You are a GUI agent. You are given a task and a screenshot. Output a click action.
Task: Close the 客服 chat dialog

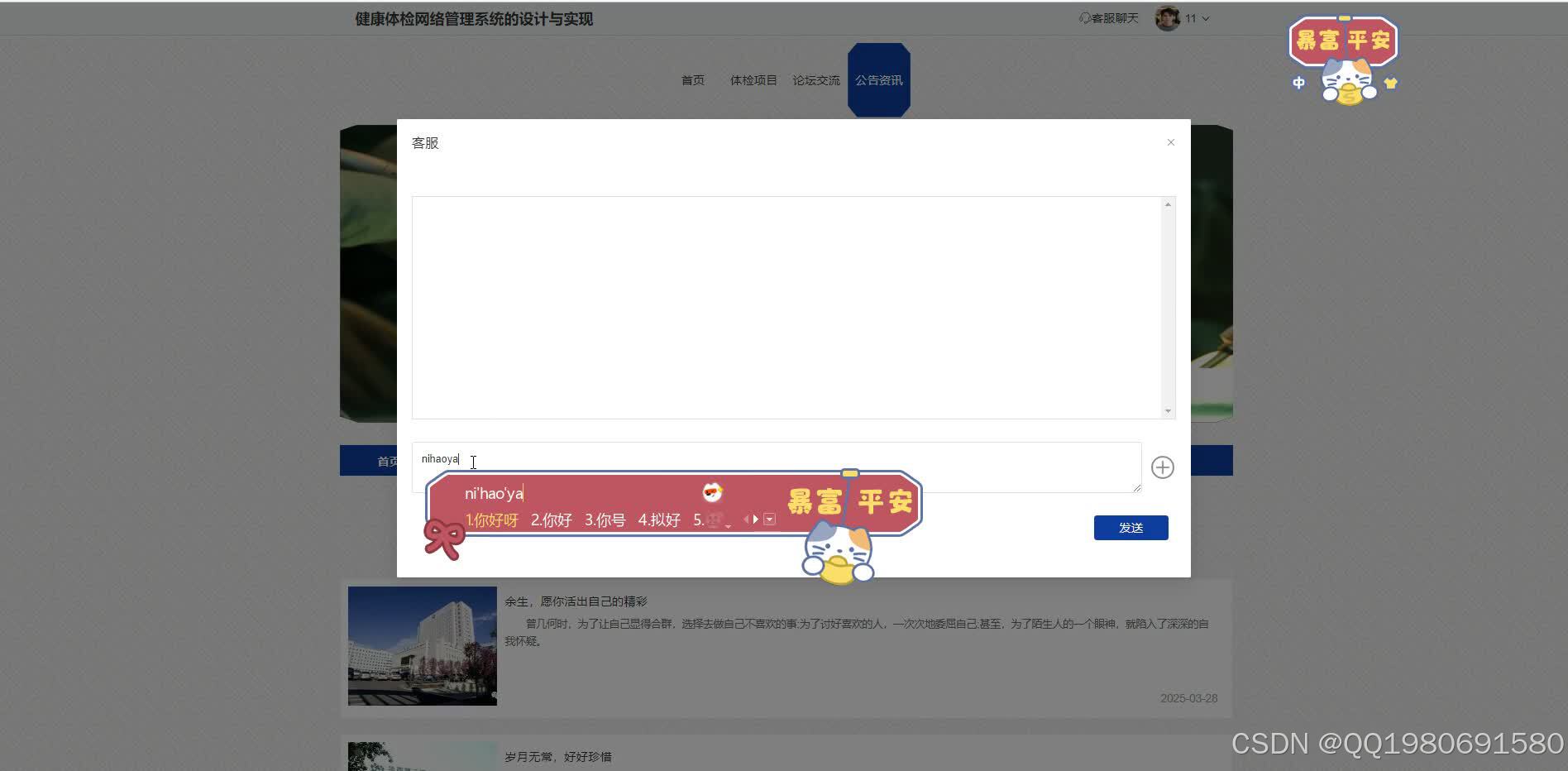pos(1170,142)
